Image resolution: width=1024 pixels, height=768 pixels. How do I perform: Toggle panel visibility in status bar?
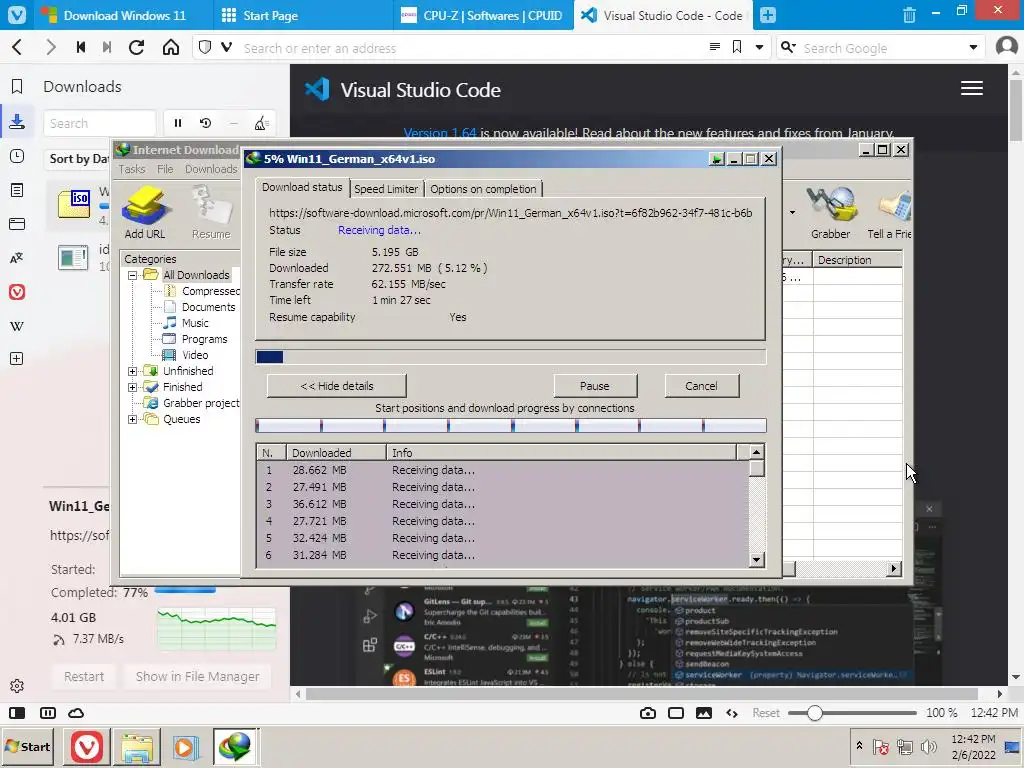(17, 712)
